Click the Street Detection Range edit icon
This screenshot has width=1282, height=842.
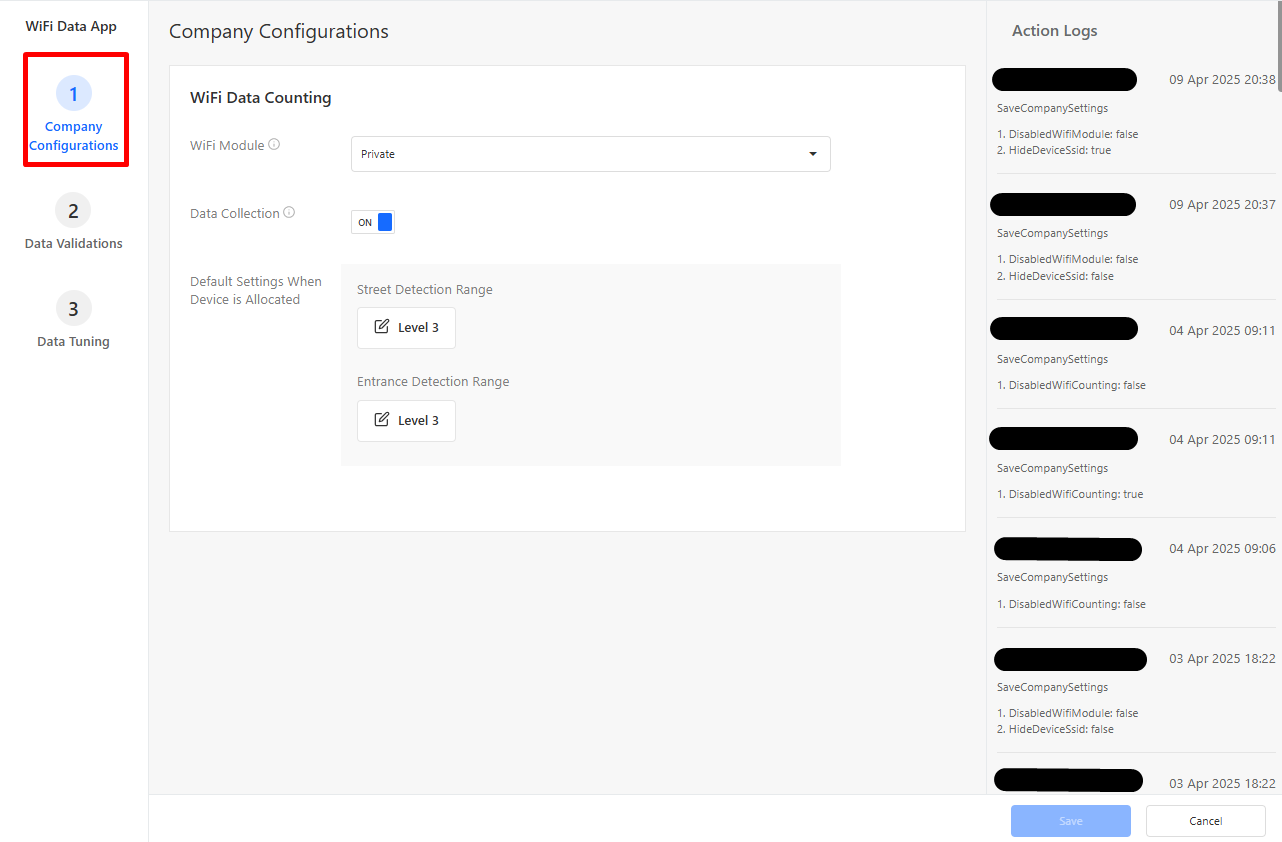click(x=381, y=327)
